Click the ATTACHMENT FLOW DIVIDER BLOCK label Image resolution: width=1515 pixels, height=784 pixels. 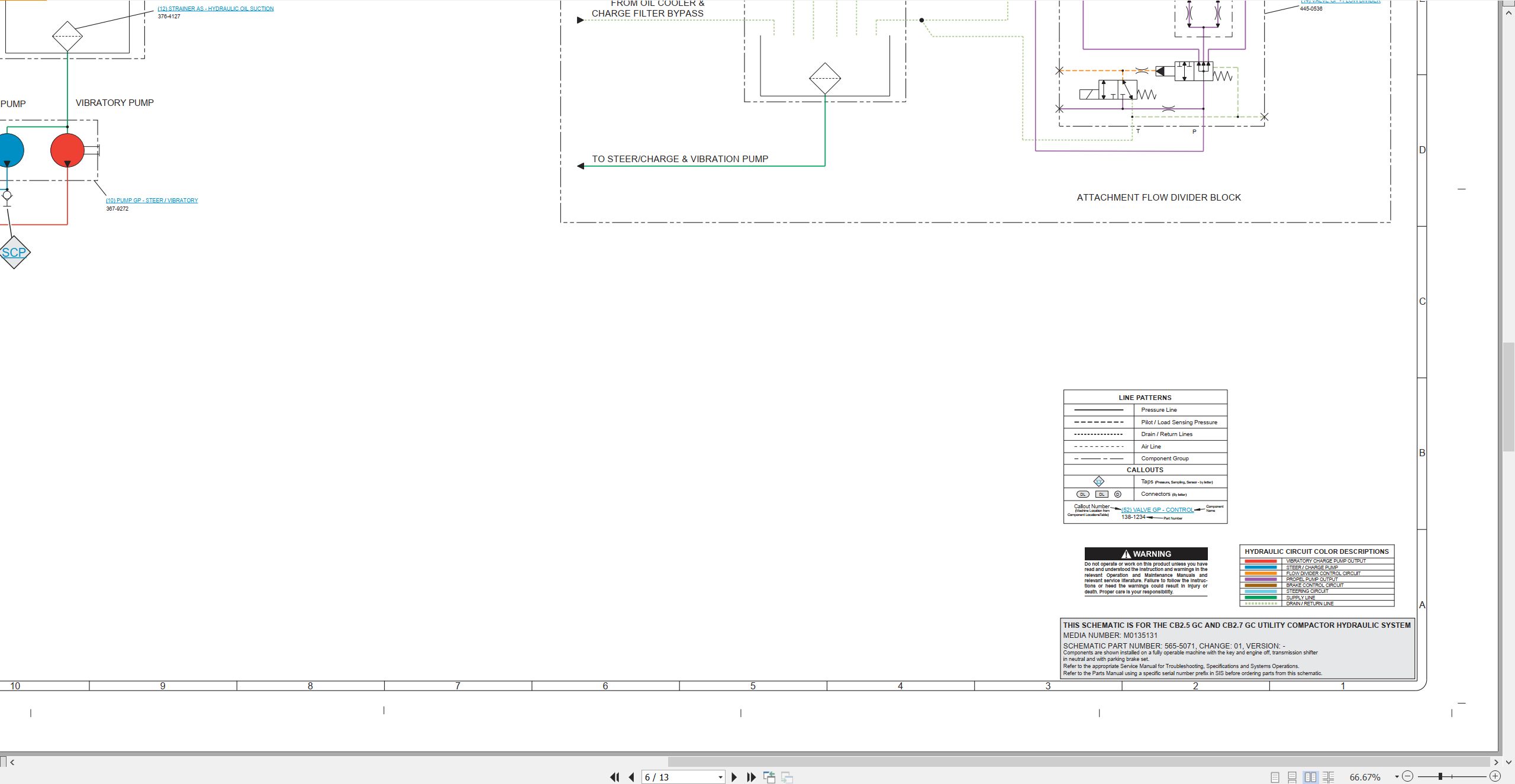pos(1159,198)
